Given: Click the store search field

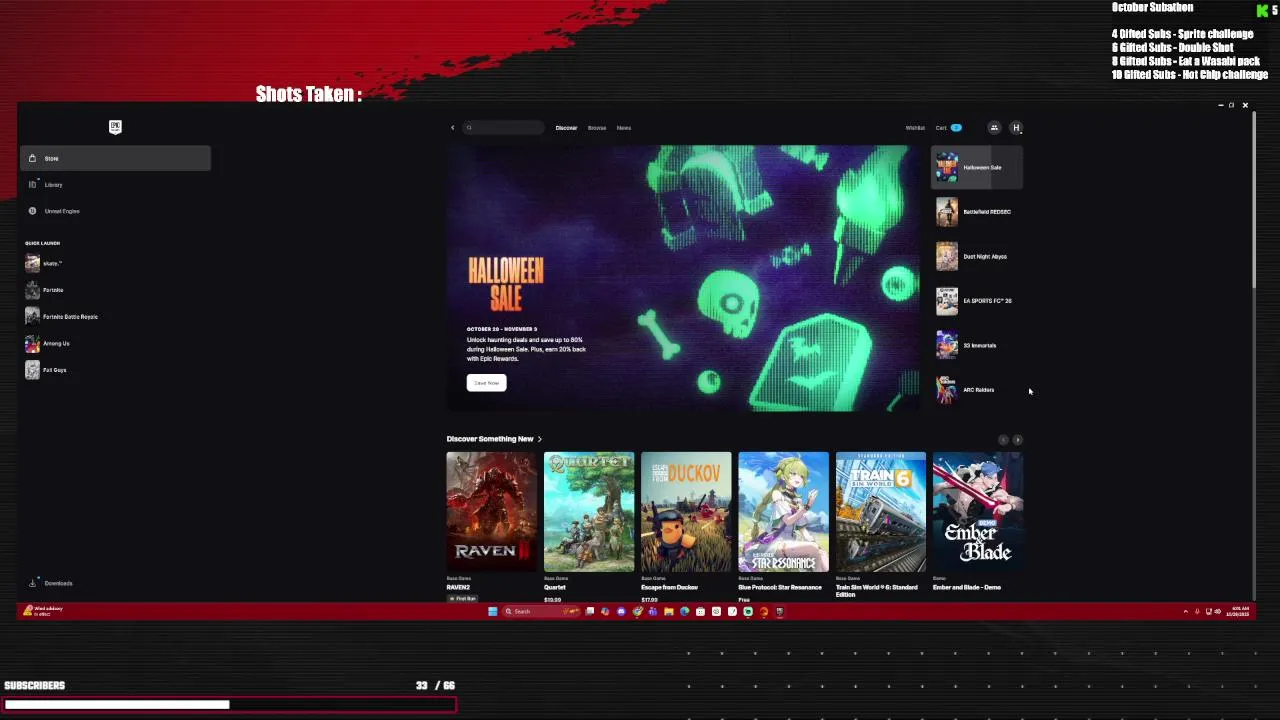Looking at the screenshot, I should (x=503, y=128).
